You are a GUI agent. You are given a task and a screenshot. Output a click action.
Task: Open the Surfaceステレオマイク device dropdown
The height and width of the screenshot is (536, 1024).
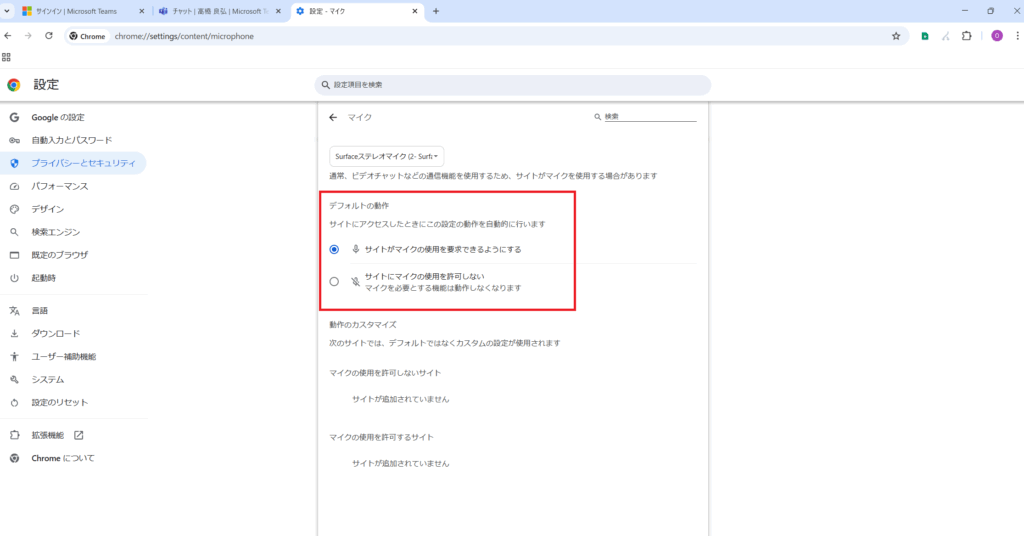(387, 156)
